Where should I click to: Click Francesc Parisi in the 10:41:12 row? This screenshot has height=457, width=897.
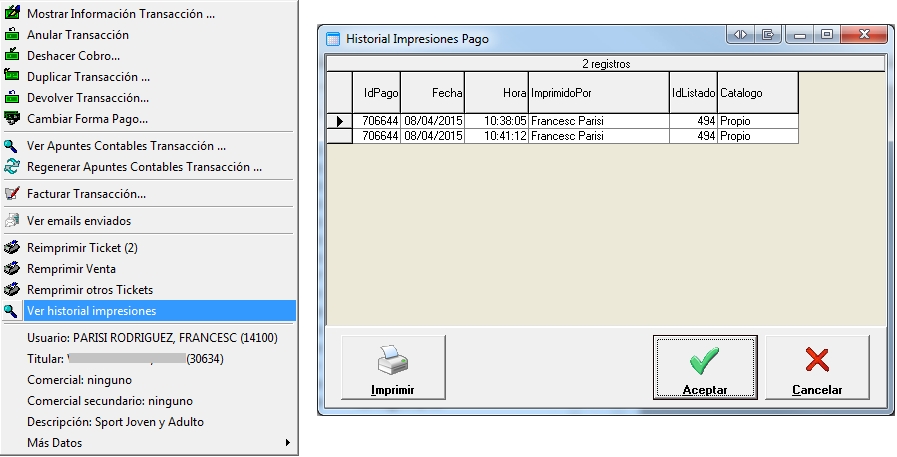pyautogui.click(x=599, y=136)
